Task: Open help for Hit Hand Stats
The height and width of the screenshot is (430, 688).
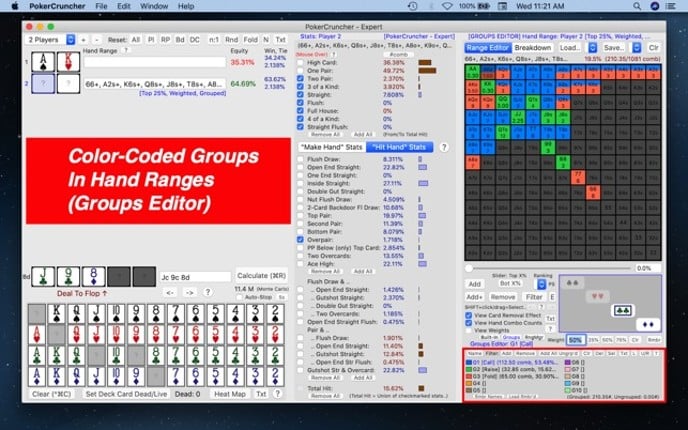Action: (x=444, y=147)
